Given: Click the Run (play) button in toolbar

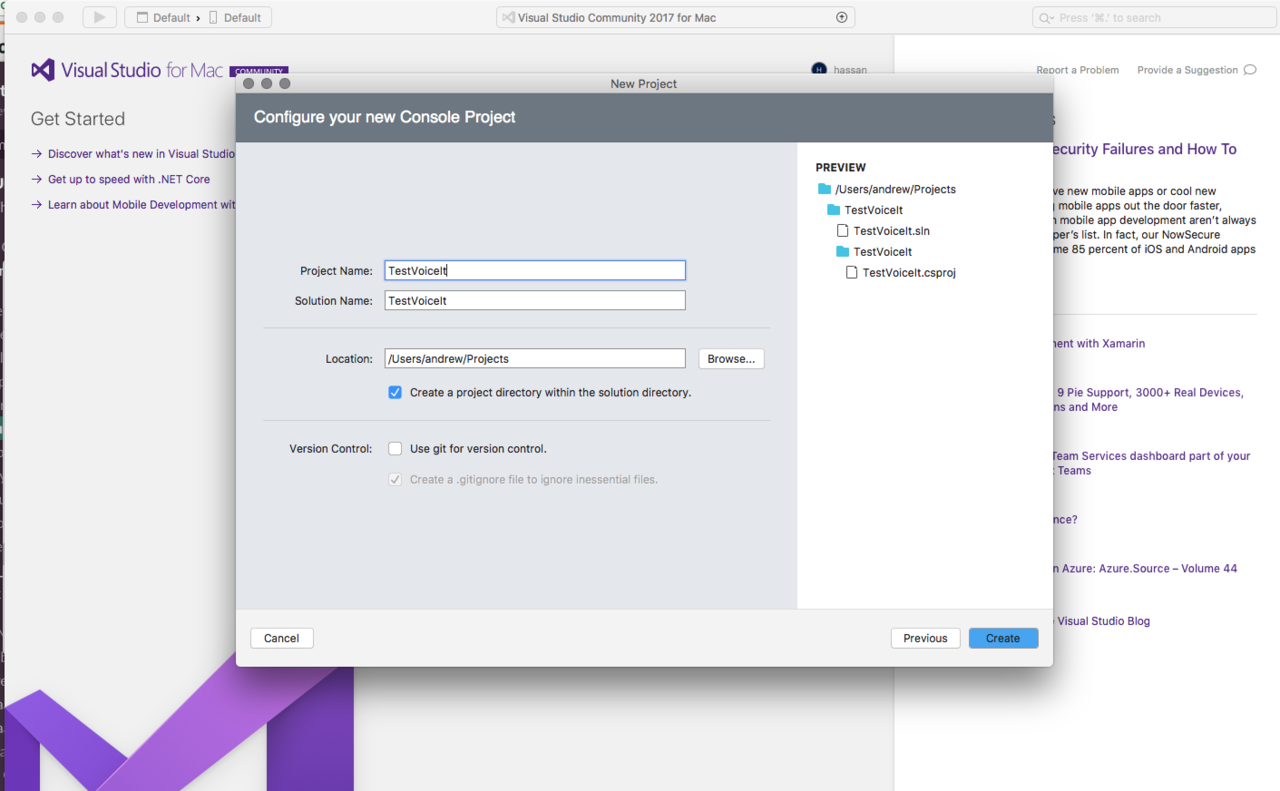Looking at the screenshot, I should pos(99,17).
